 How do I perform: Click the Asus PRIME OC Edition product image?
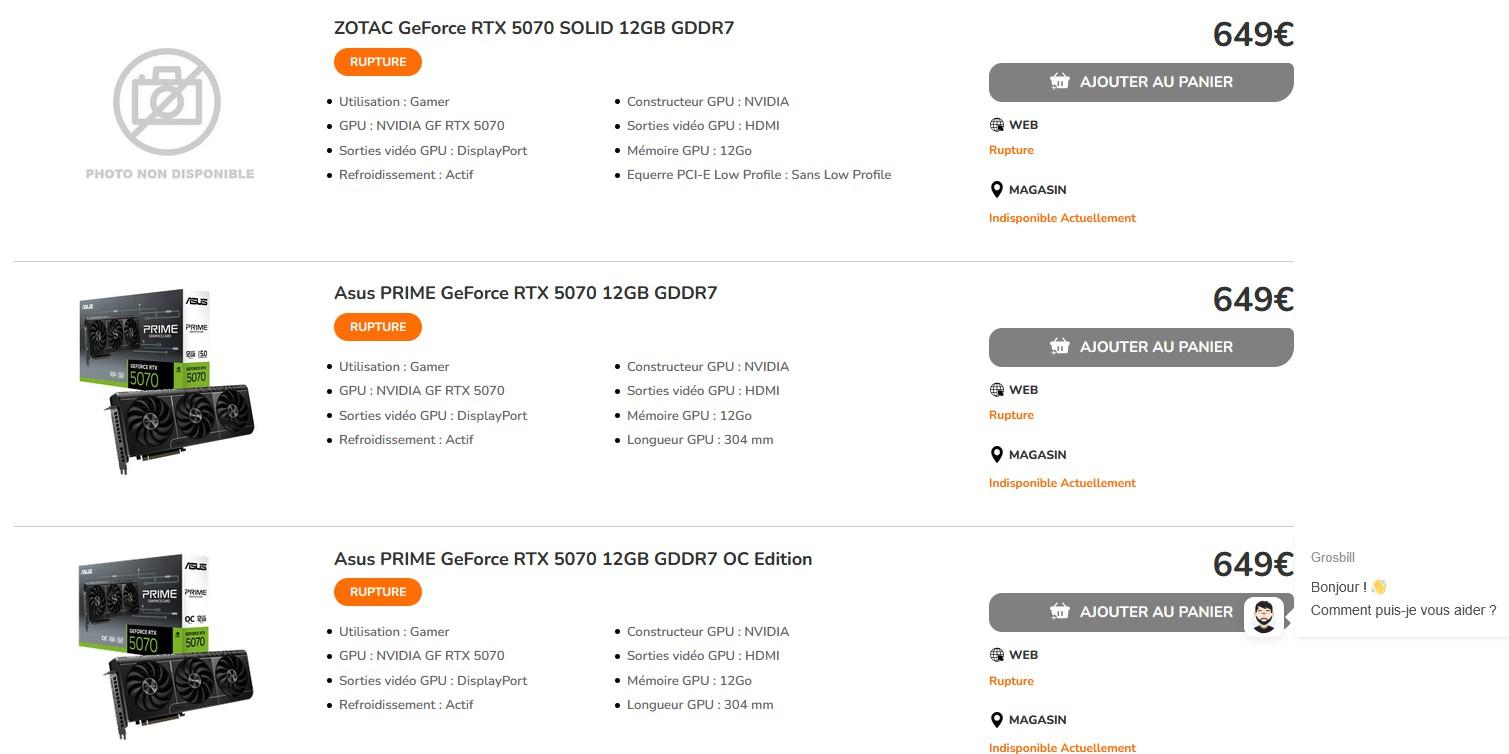click(166, 645)
